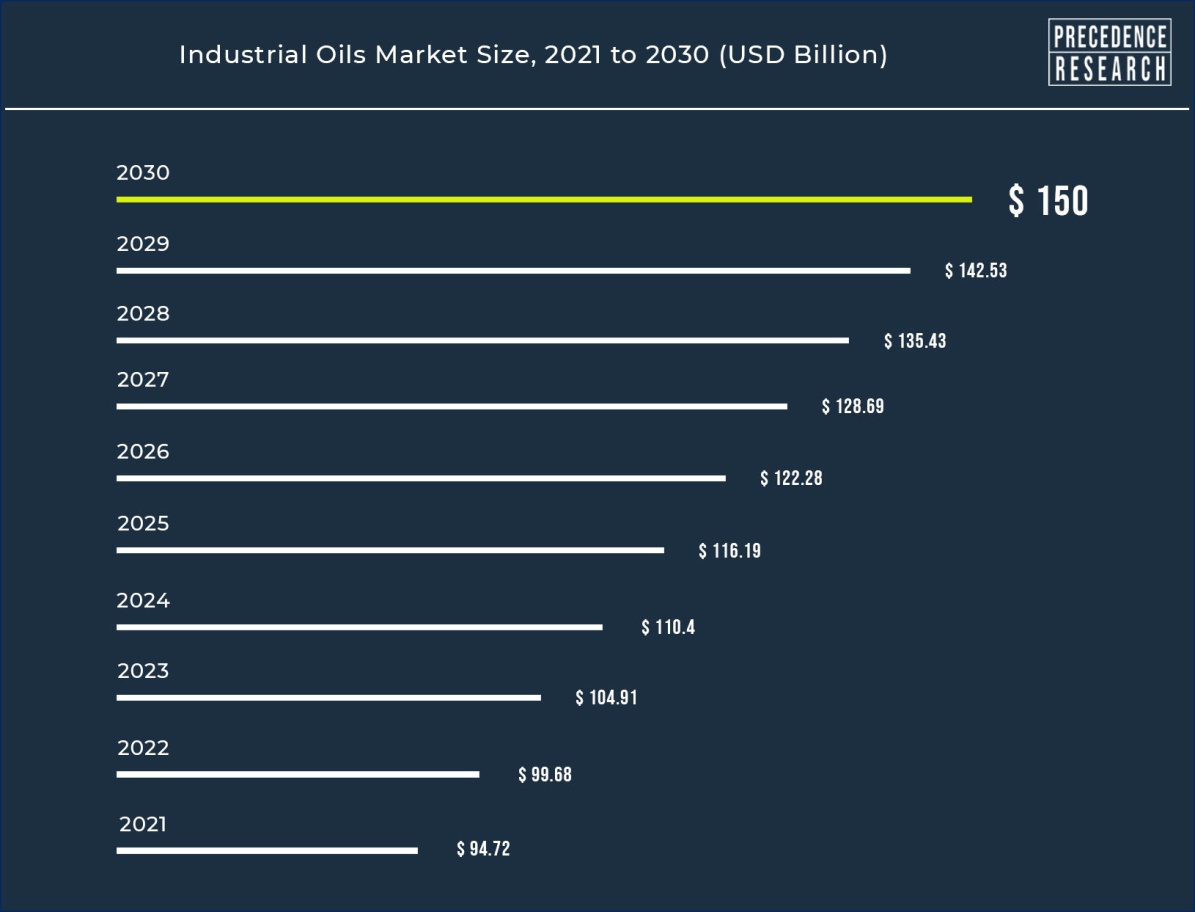Click the 2023 year label

pyautogui.click(x=142, y=671)
